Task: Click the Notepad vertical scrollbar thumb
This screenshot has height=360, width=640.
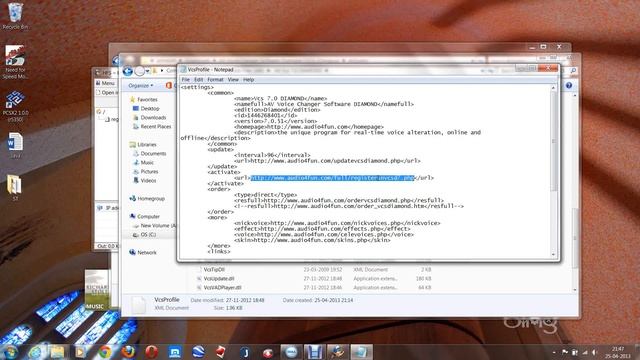Action: pos(554,141)
